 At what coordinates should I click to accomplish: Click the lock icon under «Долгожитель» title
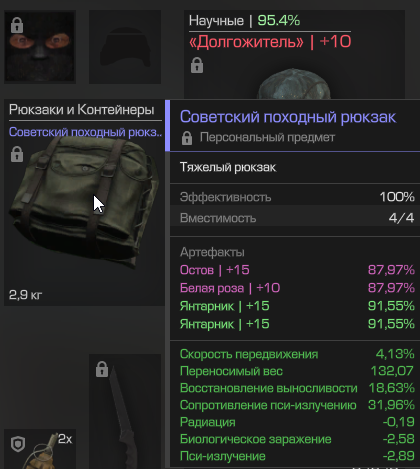point(197,65)
